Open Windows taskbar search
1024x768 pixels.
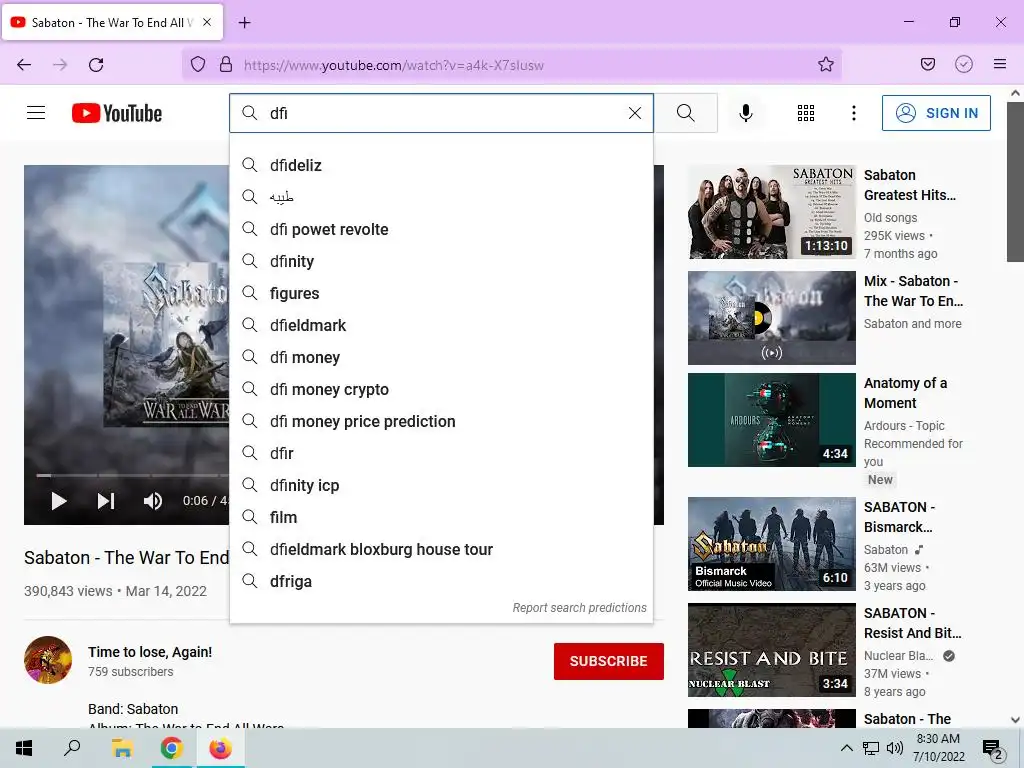[72, 748]
